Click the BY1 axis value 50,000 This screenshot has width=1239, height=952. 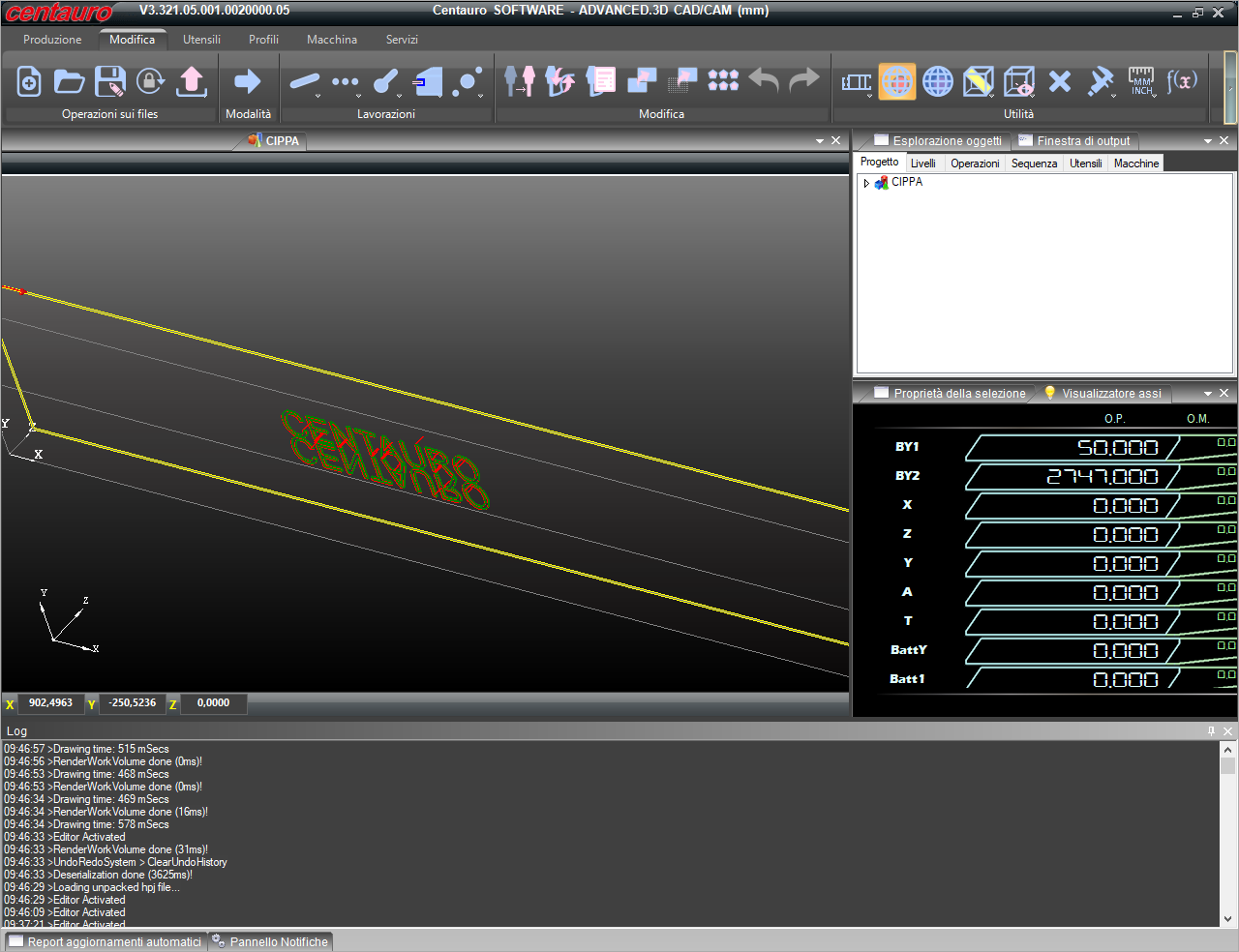(1118, 448)
